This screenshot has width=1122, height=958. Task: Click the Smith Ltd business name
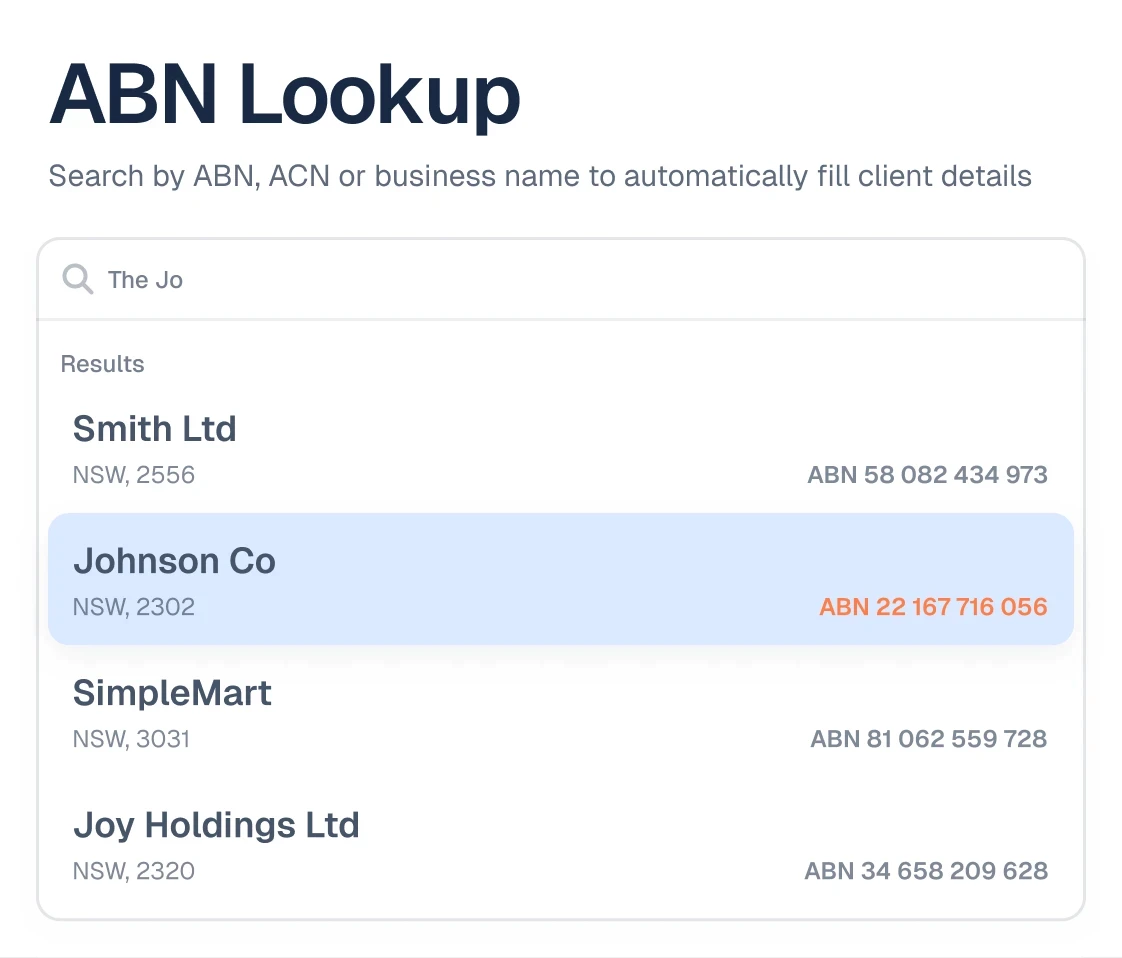tap(155, 429)
